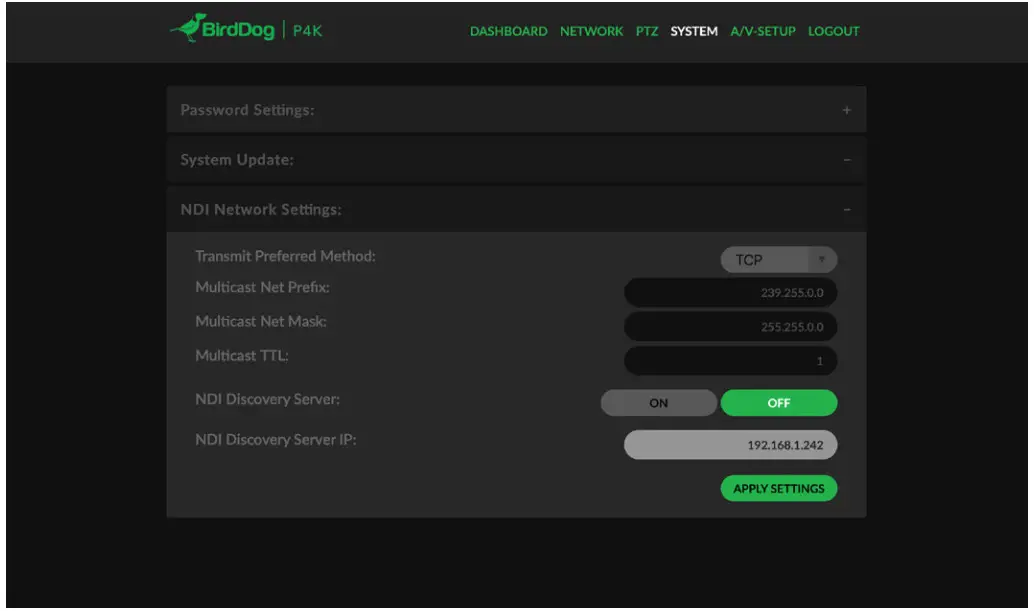Open the A/V-SETUP page
Viewport: 1034px width, 611px height.
763,31
